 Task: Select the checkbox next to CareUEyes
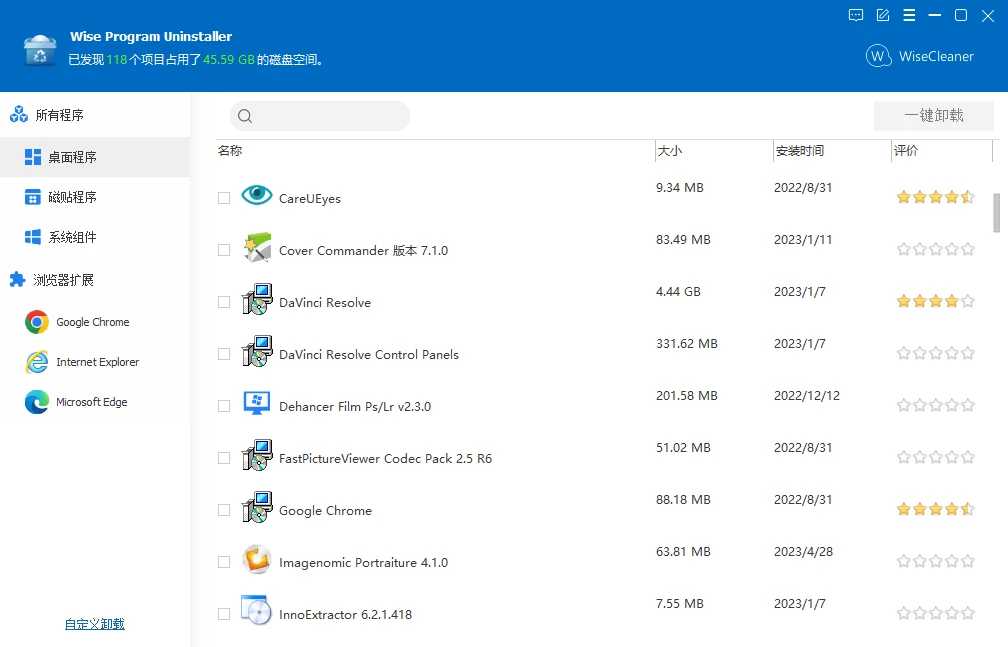coord(224,198)
